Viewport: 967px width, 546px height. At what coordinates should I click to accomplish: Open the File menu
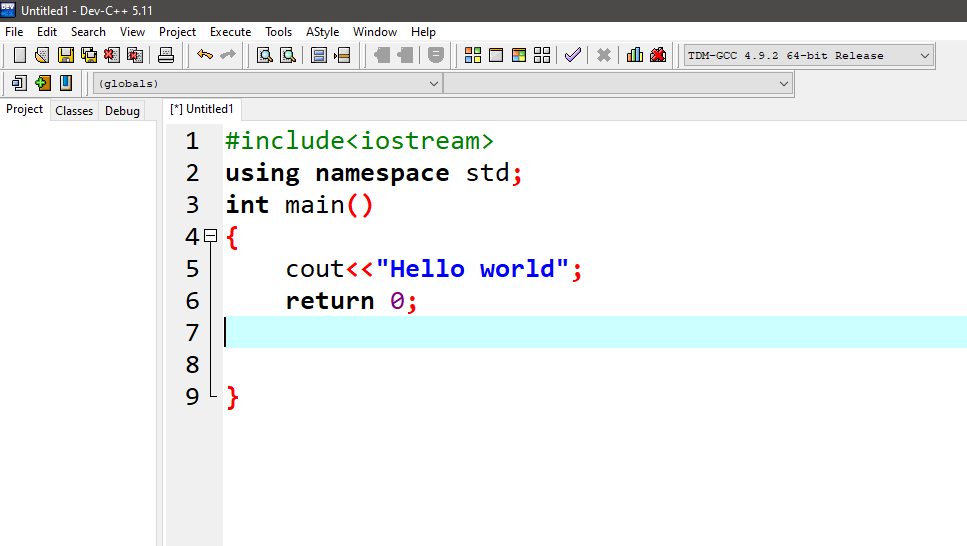click(x=14, y=32)
